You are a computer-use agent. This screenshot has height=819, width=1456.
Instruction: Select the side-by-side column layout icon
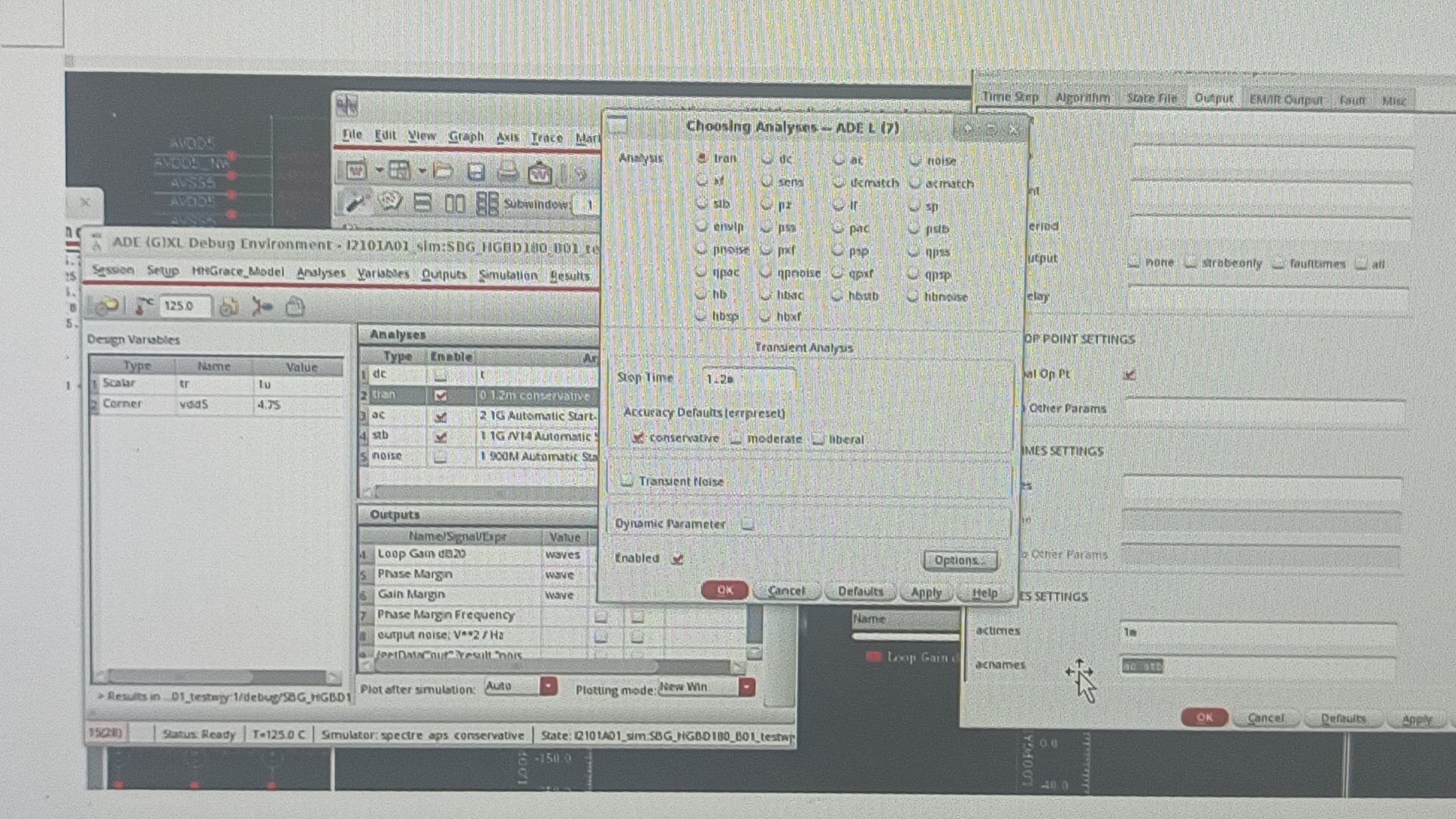(454, 203)
